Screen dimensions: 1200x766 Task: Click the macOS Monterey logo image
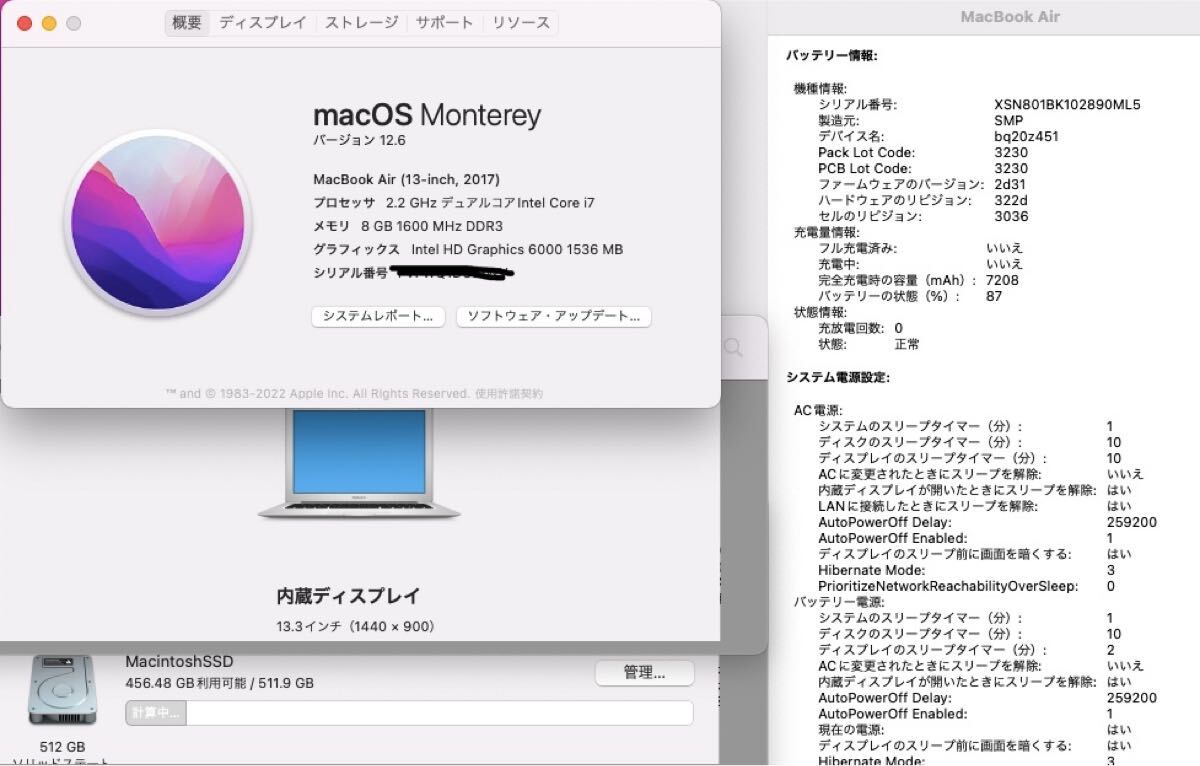(158, 222)
